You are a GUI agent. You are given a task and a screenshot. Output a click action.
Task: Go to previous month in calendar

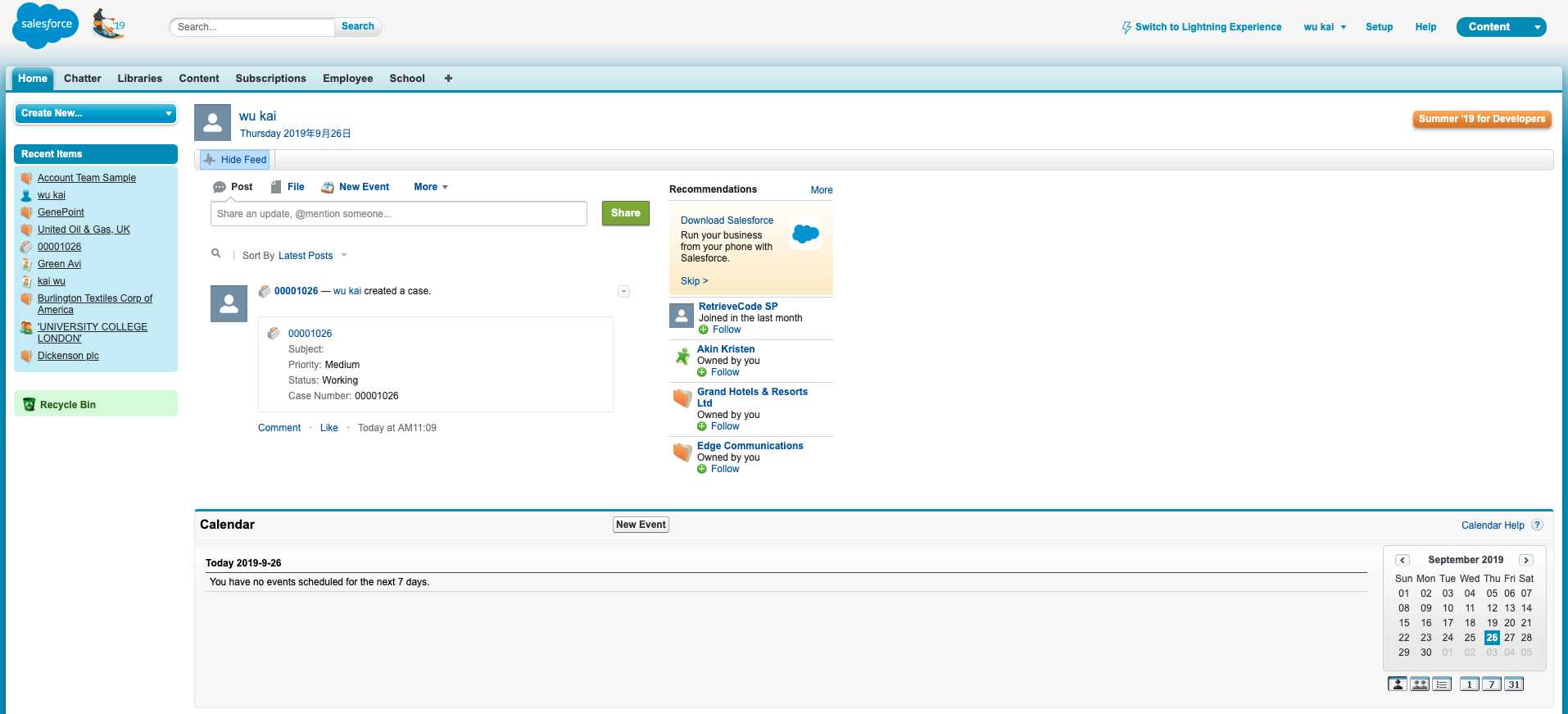(x=1403, y=560)
